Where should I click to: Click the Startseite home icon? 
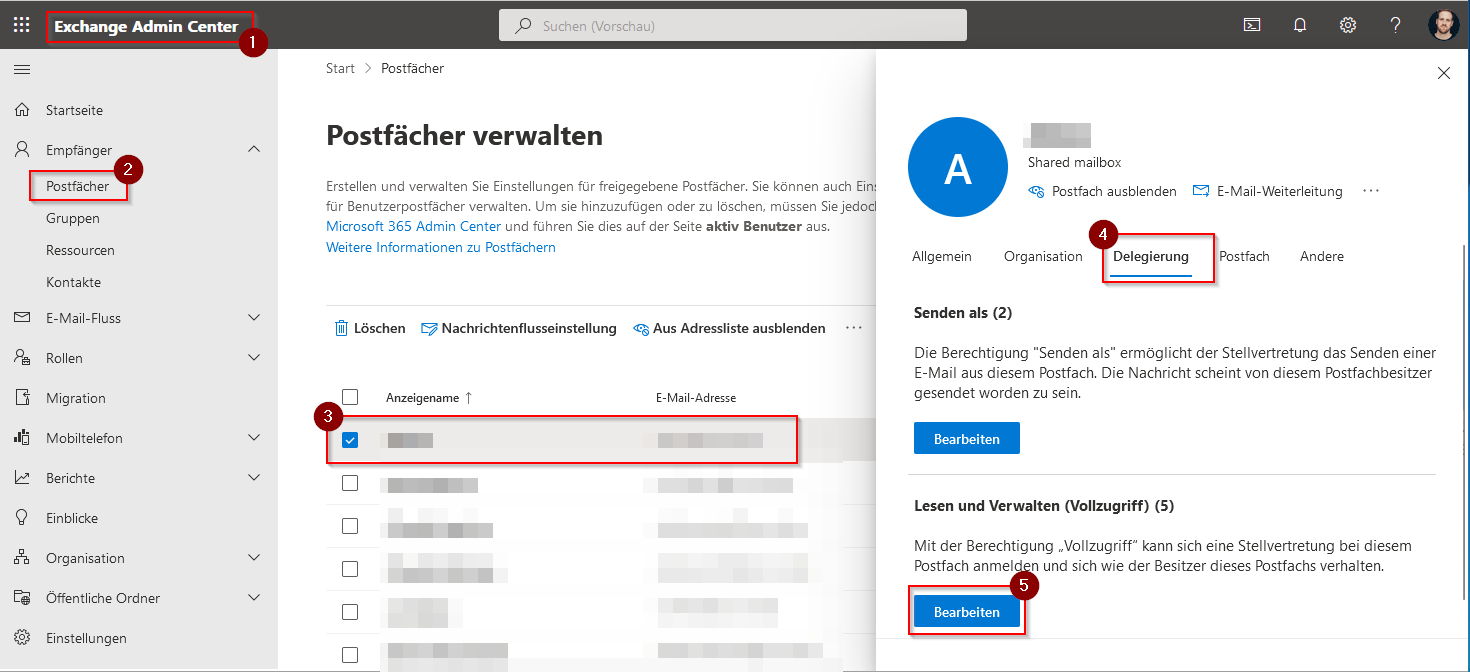(22, 110)
